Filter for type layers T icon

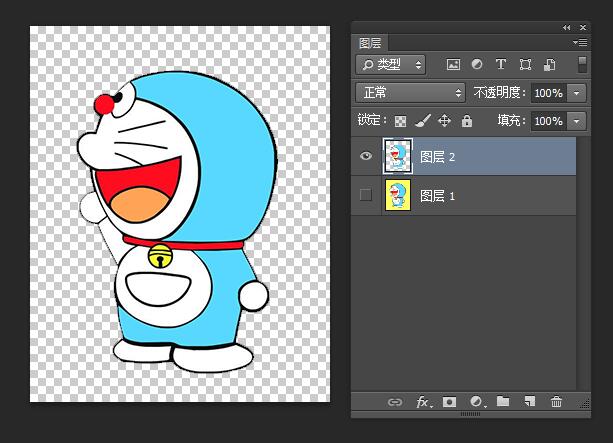click(501, 64)
